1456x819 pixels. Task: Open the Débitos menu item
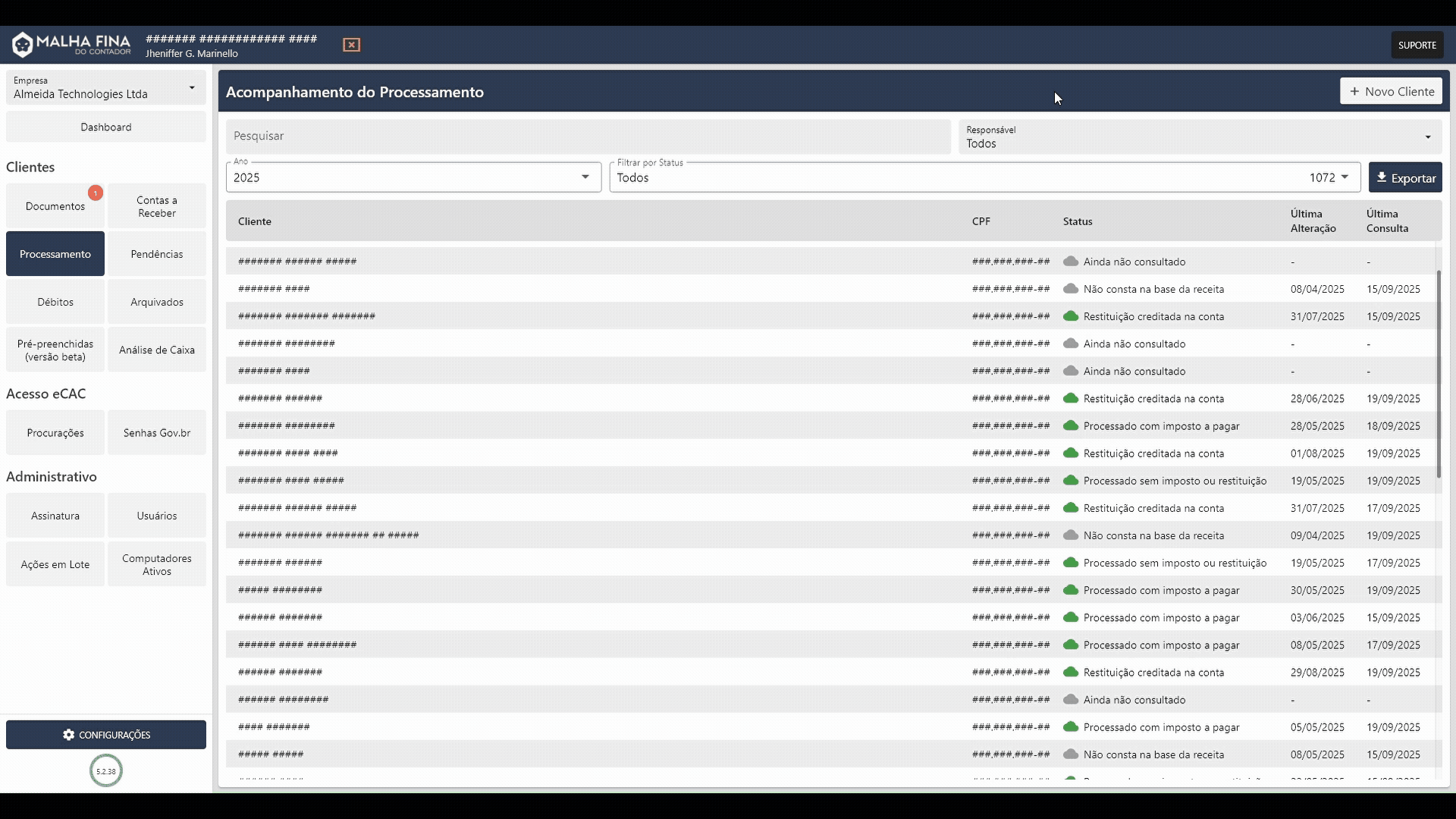click(55, 302)
